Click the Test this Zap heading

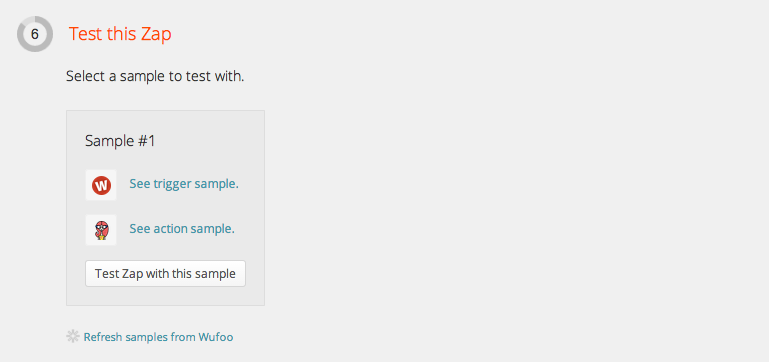(120, 34)
